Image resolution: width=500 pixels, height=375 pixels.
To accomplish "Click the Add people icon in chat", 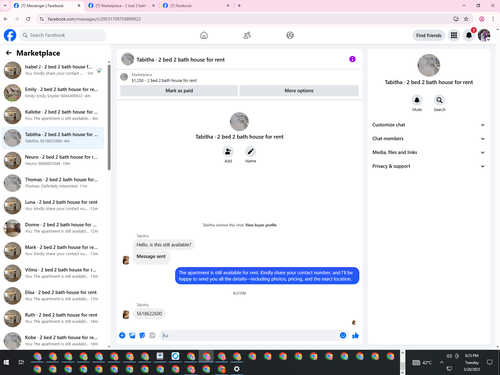I will [x=228, y=152].
